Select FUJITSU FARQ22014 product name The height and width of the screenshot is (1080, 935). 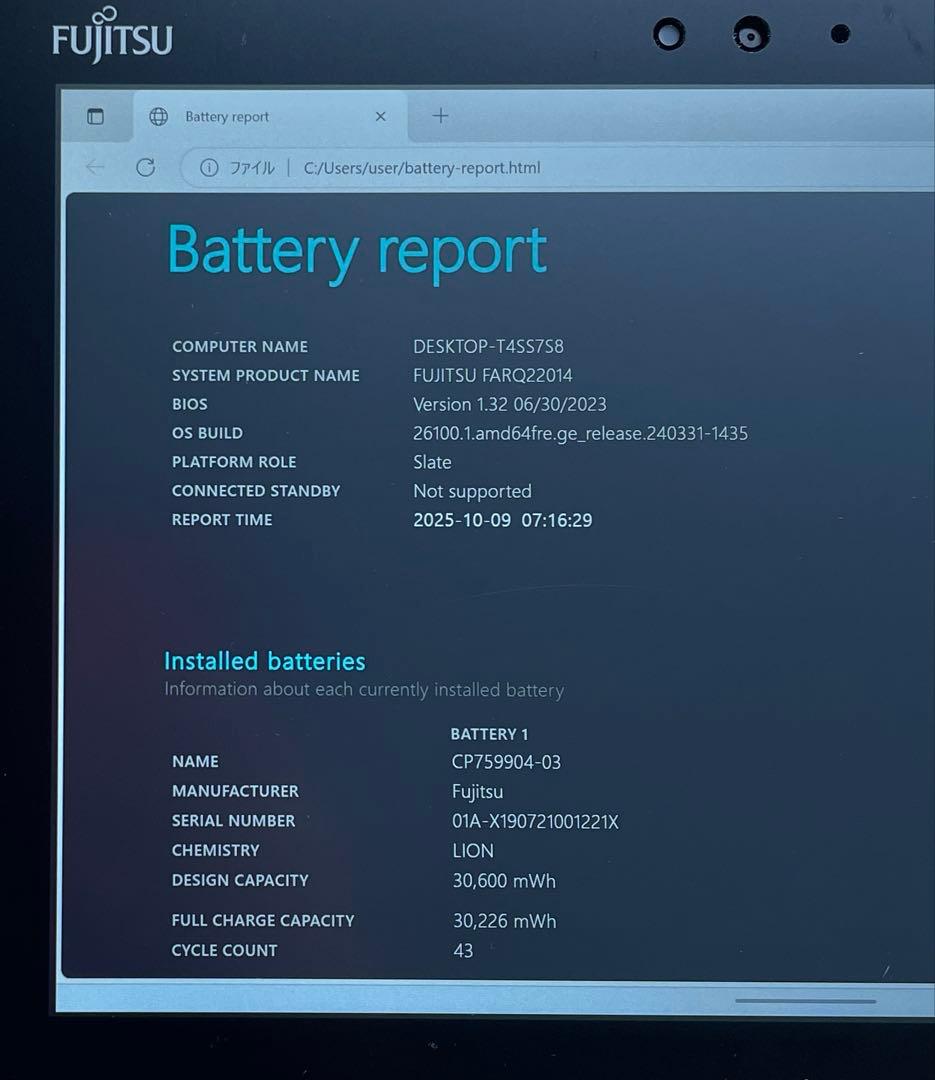(493, 375)
